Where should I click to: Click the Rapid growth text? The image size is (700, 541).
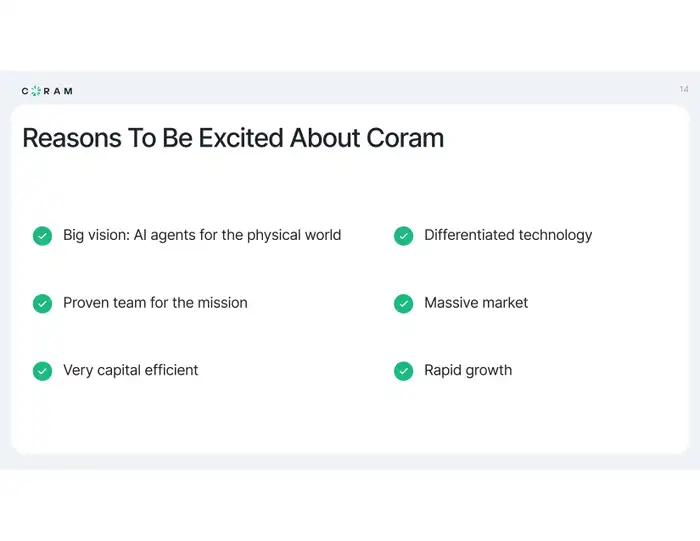click(468, 370)
